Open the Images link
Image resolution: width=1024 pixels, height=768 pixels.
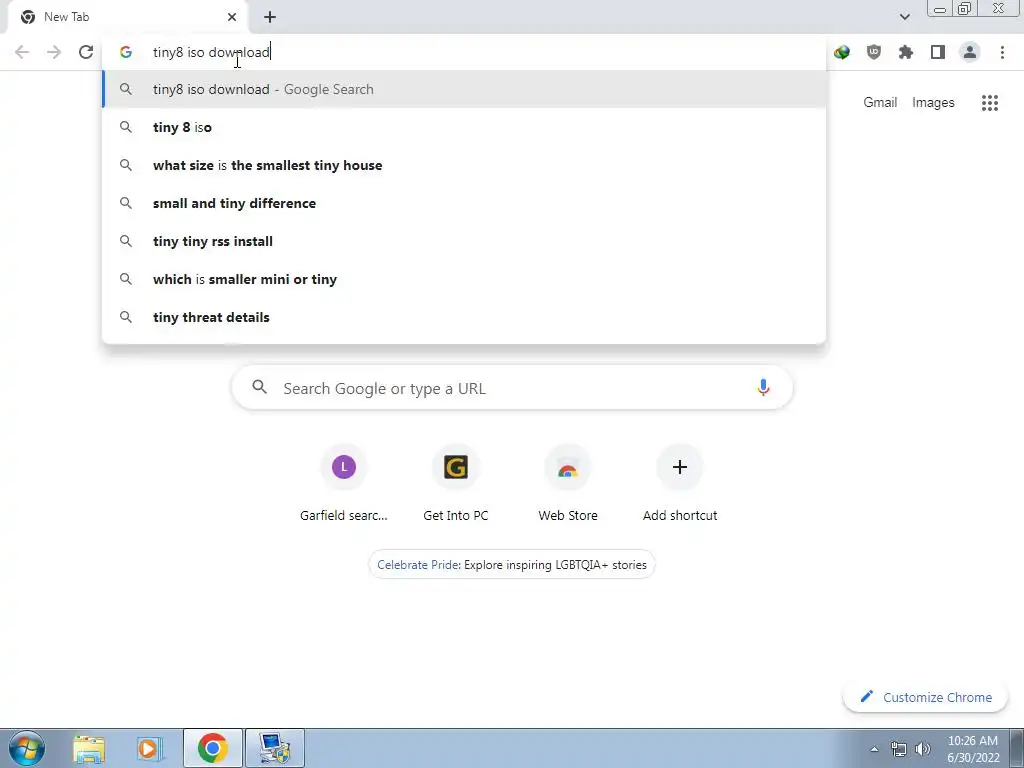tap(933, 103)
